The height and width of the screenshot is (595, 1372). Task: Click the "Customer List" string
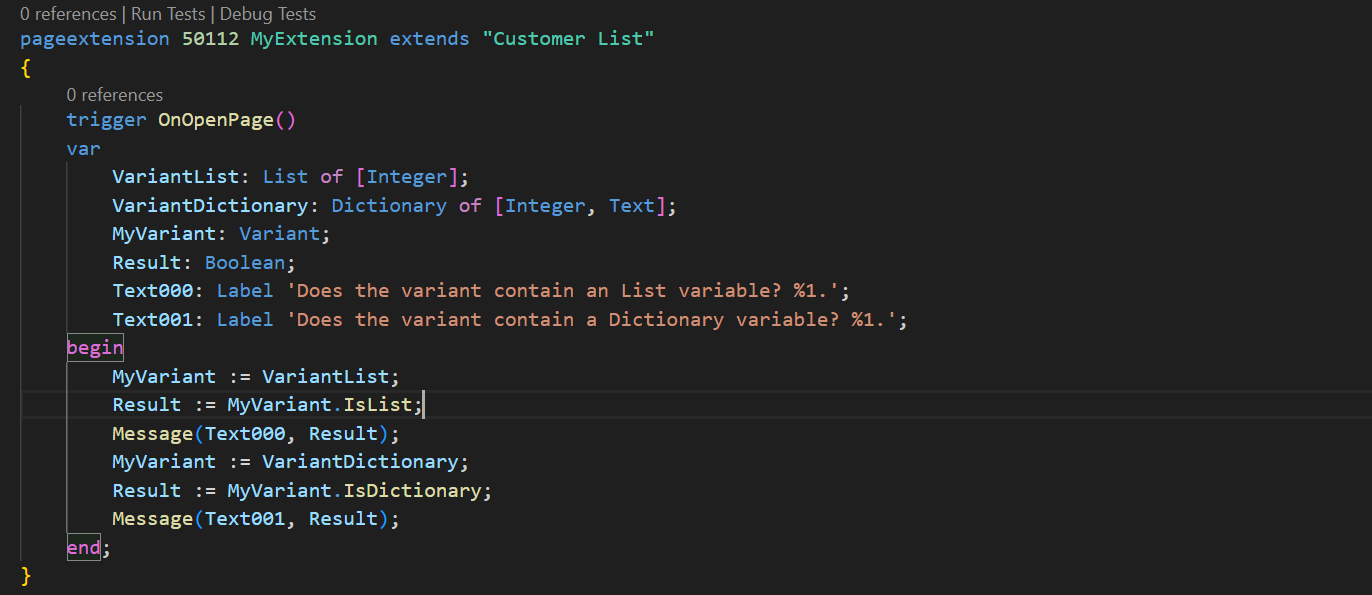567,39
